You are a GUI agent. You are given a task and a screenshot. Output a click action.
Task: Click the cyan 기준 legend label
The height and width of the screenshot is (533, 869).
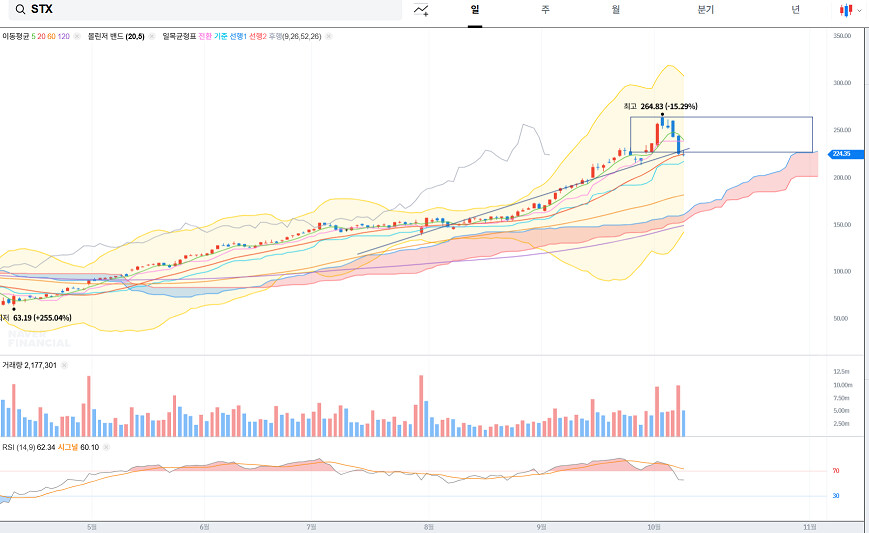pyautogui.click(x=221, y=37)
